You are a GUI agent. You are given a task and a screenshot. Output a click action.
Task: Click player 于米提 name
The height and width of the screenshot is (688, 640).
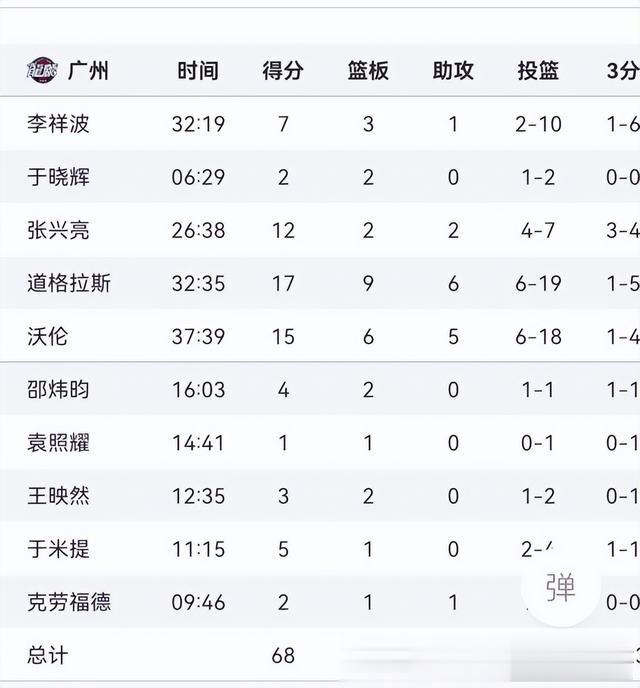coord(58,549)
